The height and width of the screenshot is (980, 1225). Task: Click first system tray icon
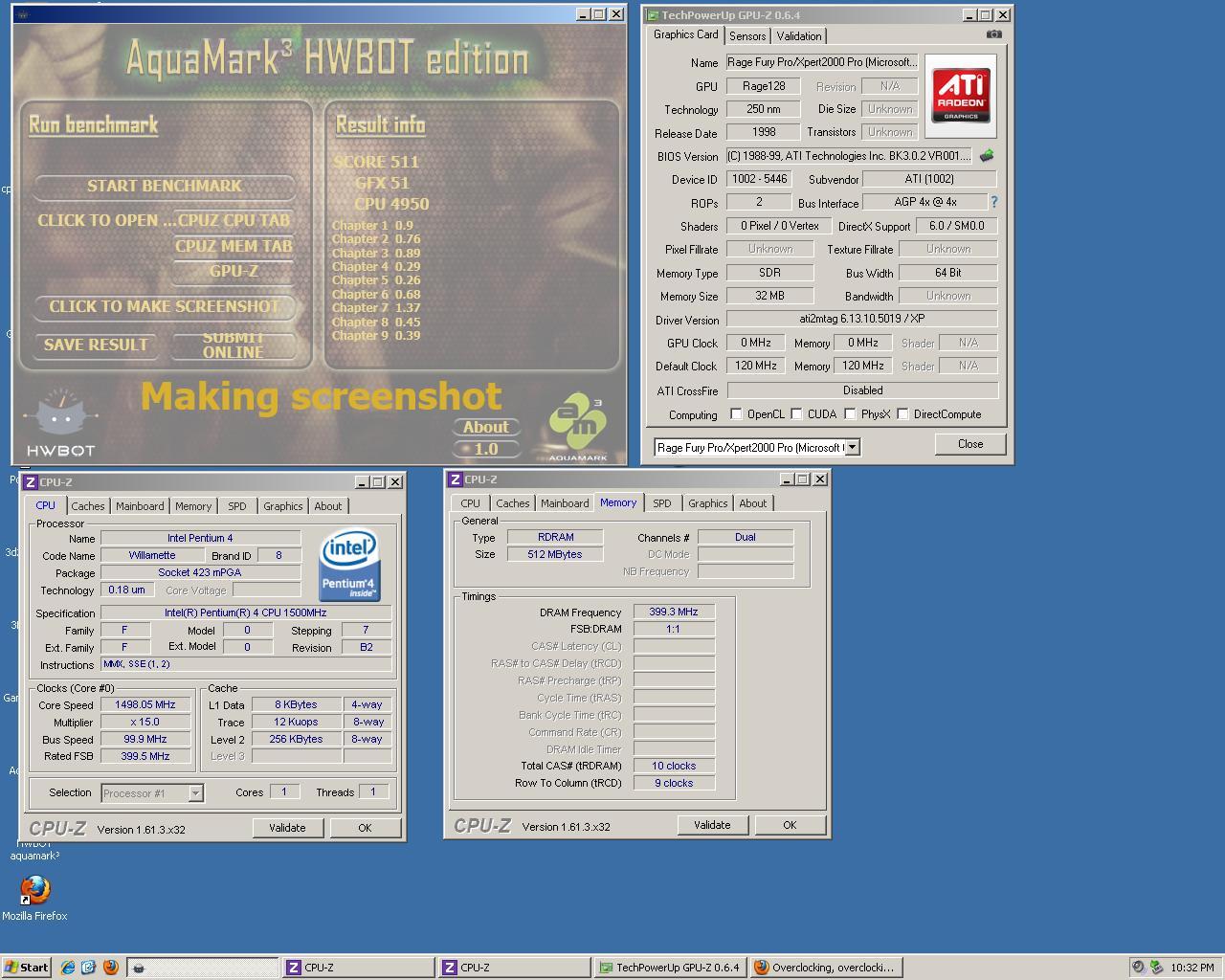1138,968
